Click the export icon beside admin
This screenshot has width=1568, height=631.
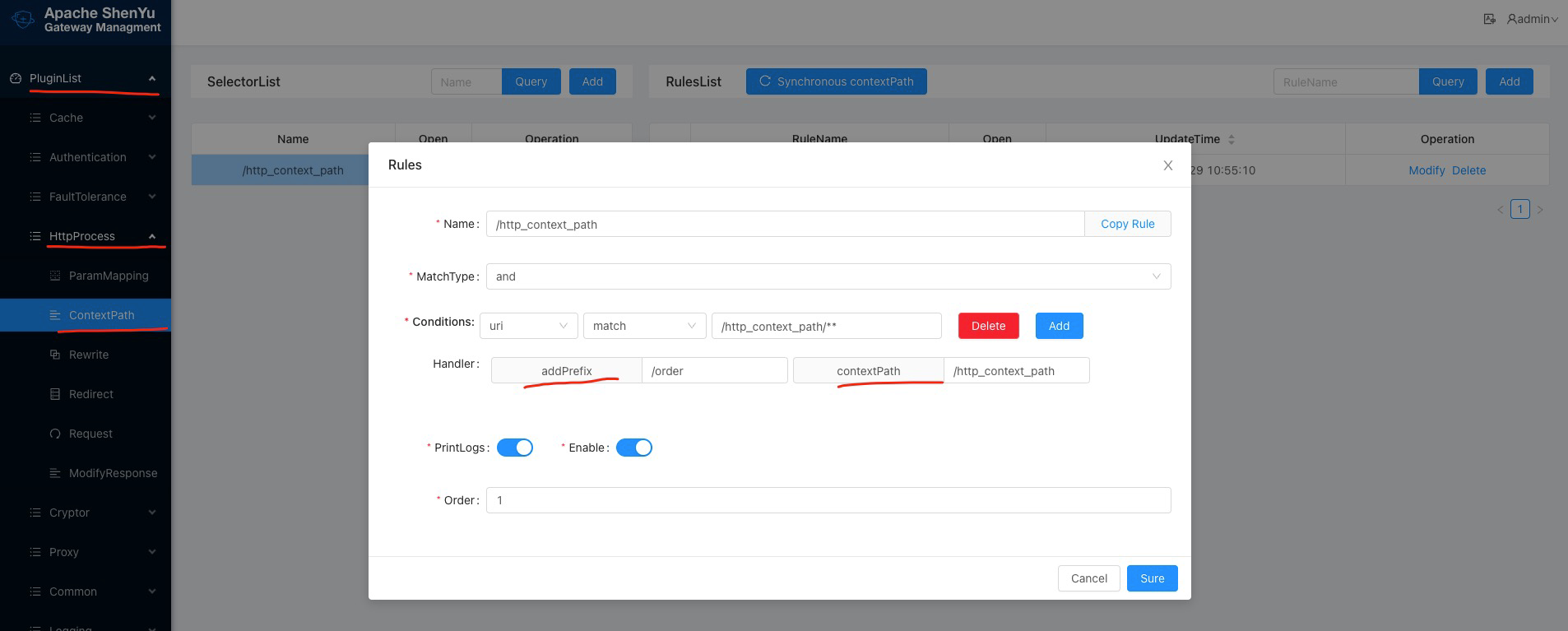1489,19
